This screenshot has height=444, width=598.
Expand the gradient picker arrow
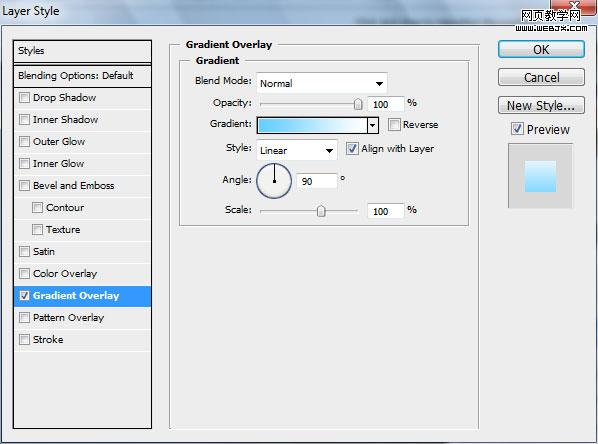[373, 125]
